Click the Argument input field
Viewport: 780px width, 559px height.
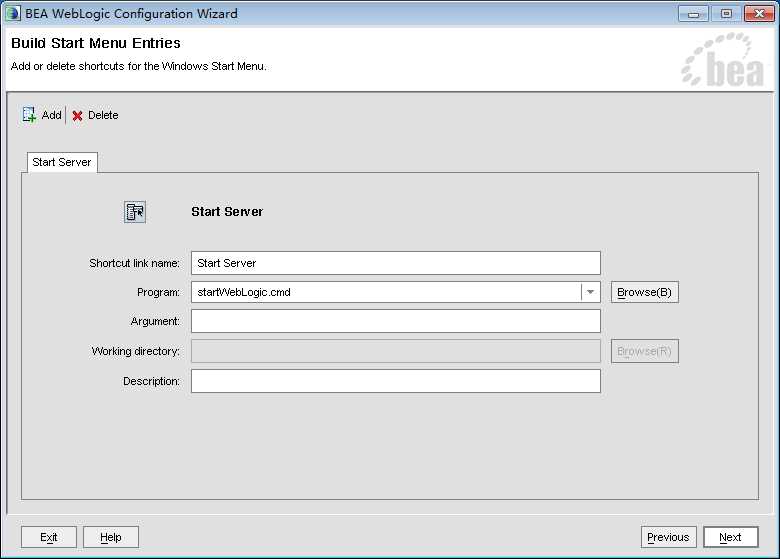pyautogui.click(x=395, y=321)
